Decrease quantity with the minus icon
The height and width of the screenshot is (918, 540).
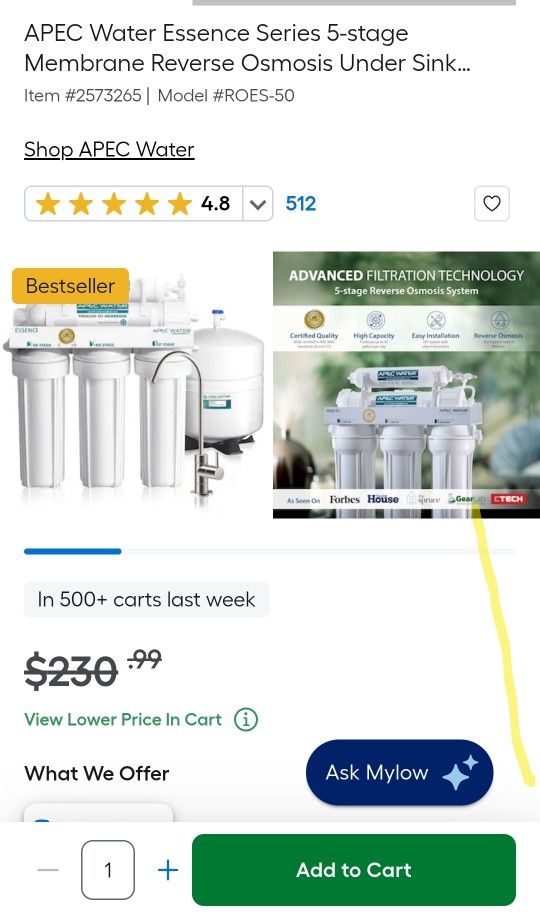coord(48,870)
